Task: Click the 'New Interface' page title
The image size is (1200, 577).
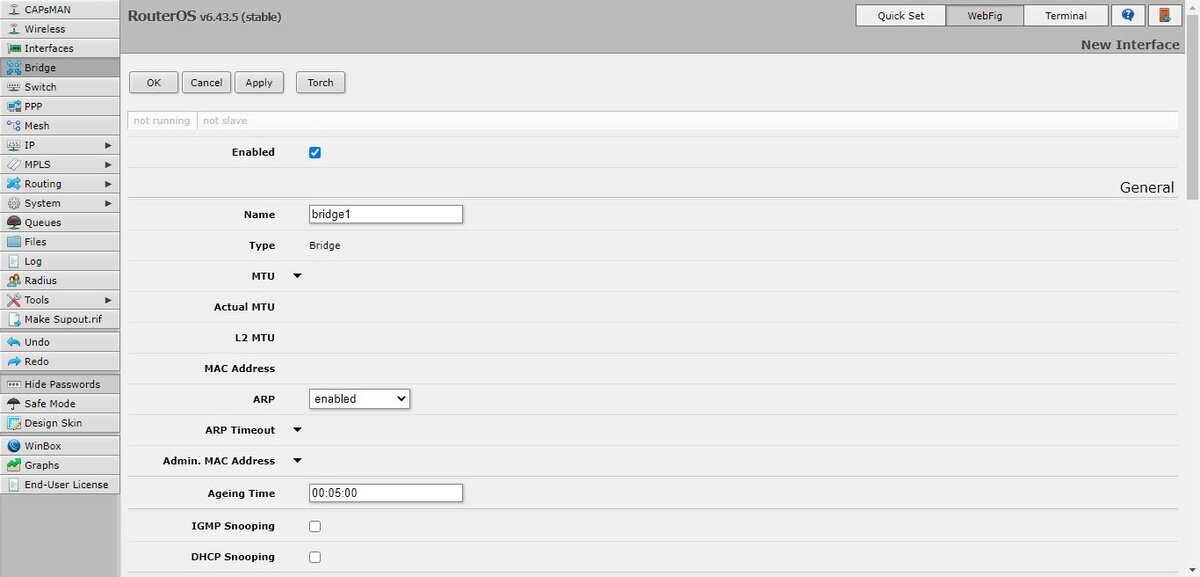Action: [1130, 45]
